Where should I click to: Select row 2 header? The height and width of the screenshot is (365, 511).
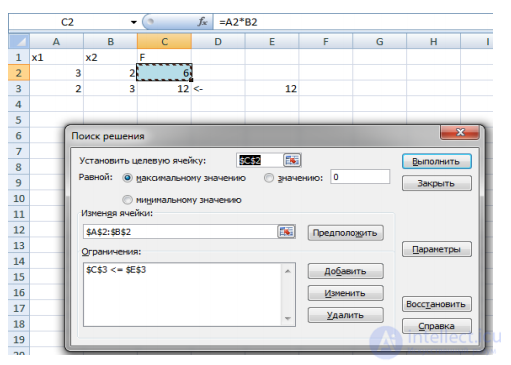tap(19, 73)
